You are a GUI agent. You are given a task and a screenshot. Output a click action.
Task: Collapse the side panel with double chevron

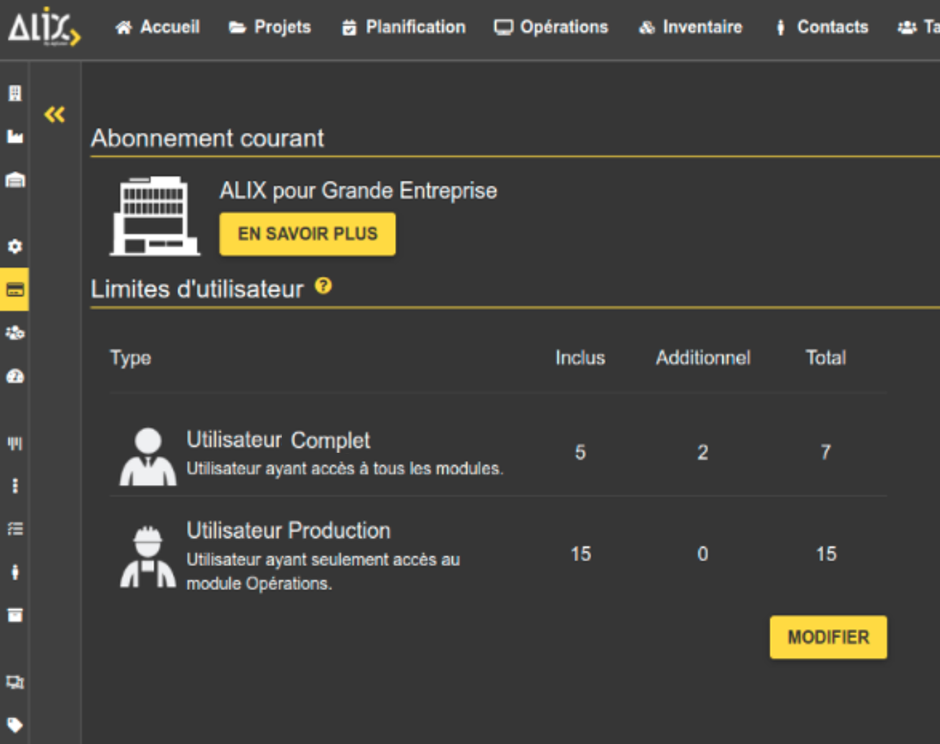(55, 114)
